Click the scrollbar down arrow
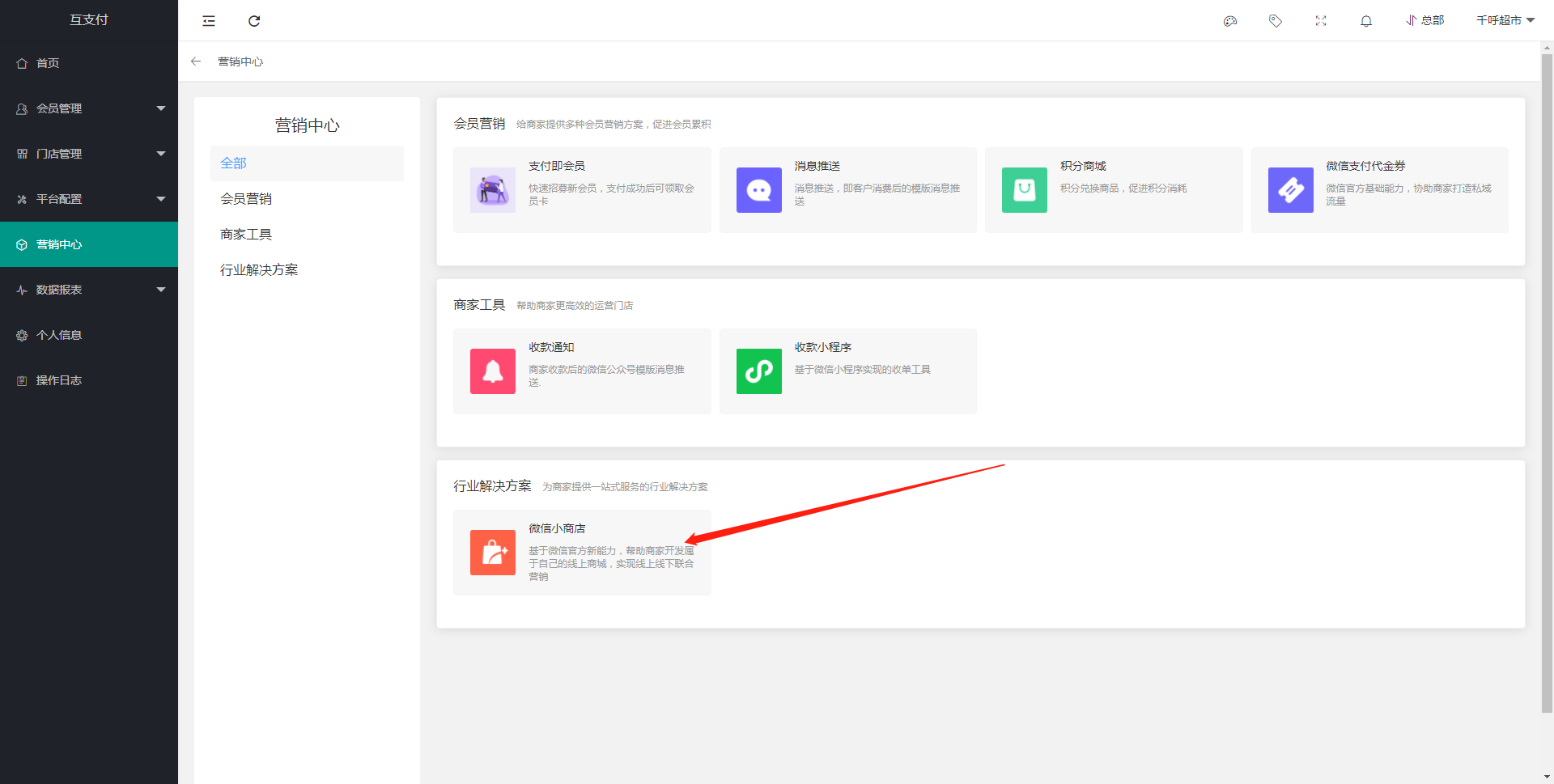Screen dimensions: 1554x784 [x=1547, y=777]
